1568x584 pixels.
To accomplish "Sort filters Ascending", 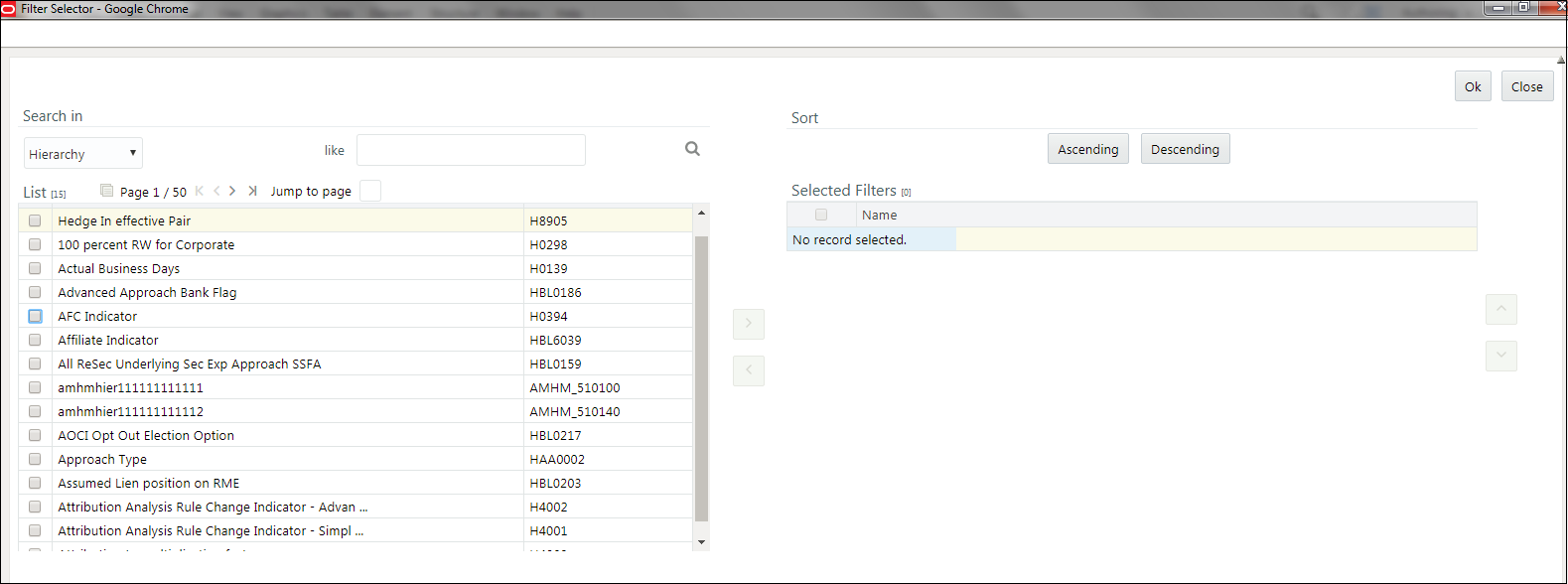I will (x=1088, y=149).
